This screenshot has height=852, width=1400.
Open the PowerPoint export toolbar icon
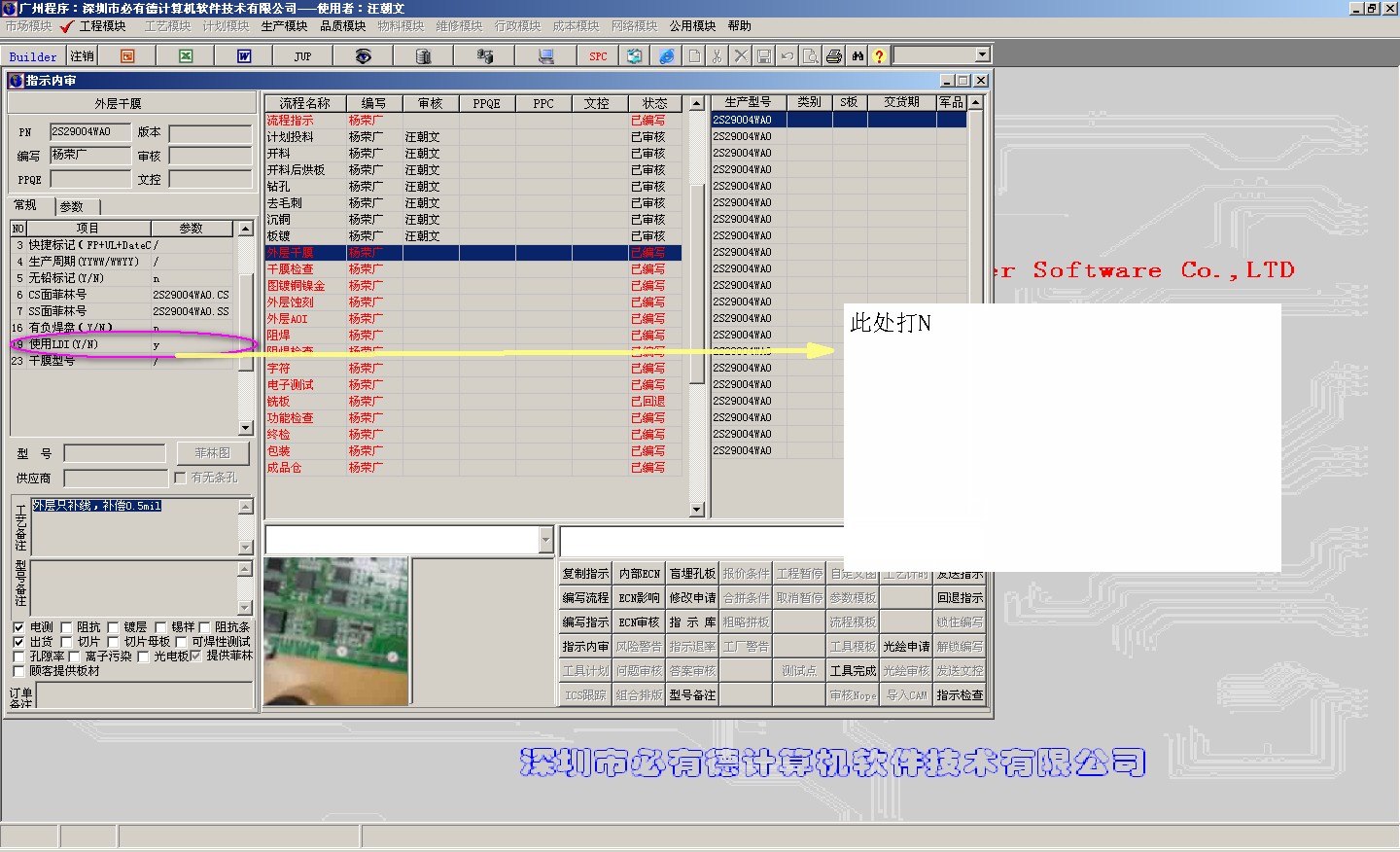(127, 56)
